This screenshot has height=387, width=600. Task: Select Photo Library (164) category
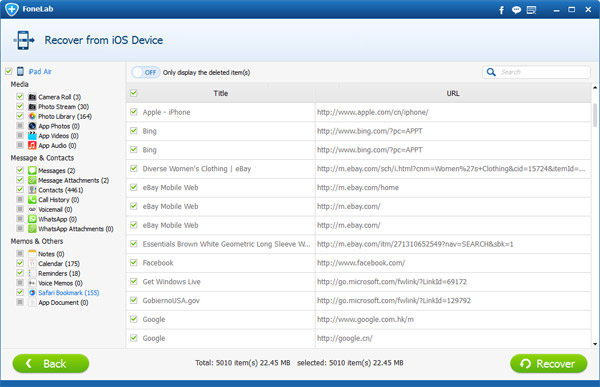(65, 116)
